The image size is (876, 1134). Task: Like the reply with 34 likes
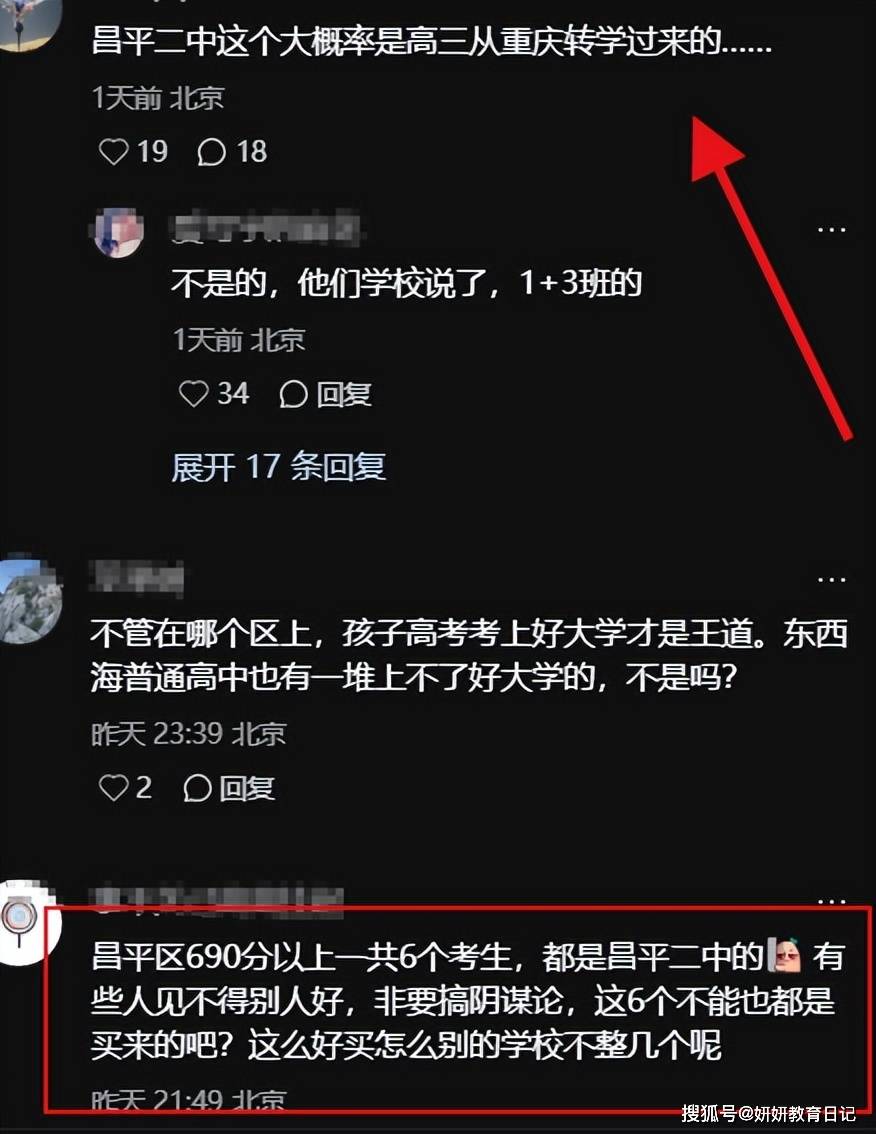click(x=193, y=393)
